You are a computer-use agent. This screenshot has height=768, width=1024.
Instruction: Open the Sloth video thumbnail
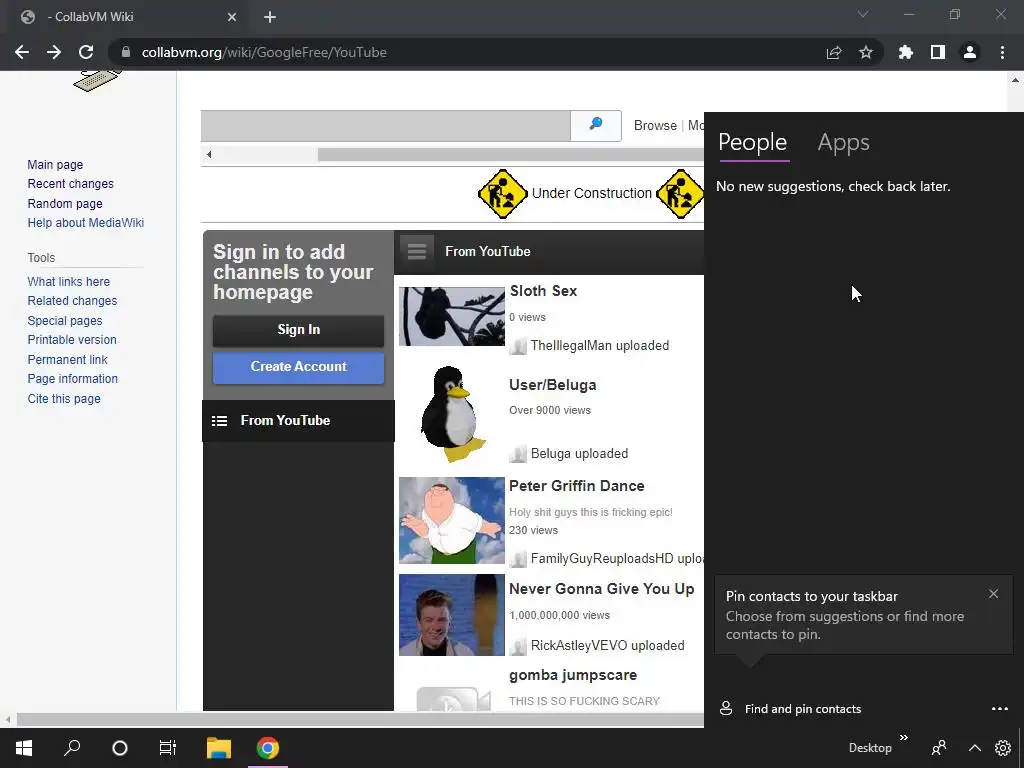point(452,316)
